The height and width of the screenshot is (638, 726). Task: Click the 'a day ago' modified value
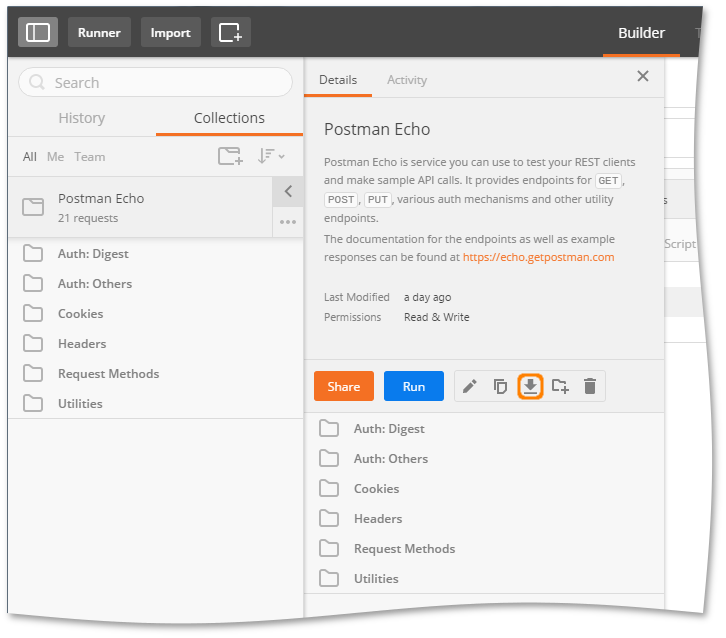pyautogui.click(x=427, y=297)
